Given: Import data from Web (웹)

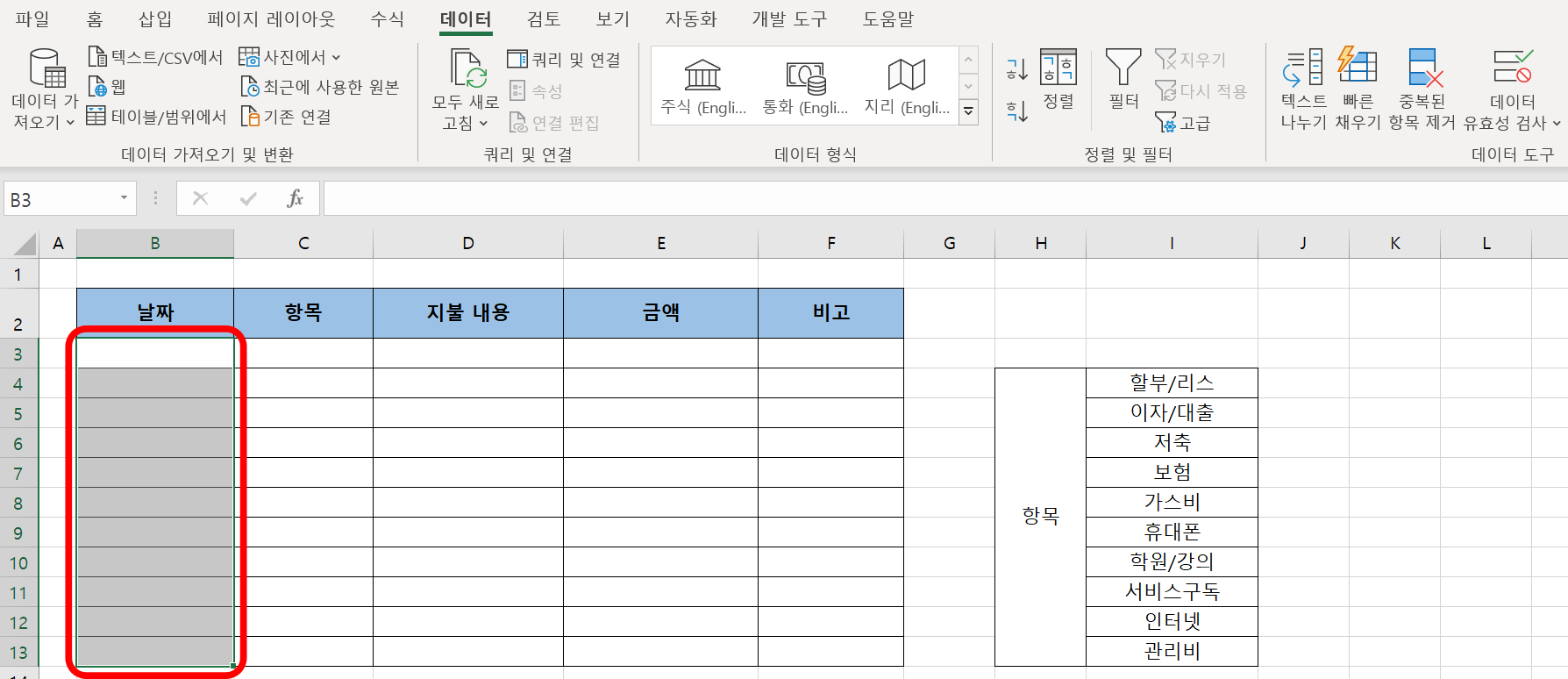Looking at the screenshot, I should tap(107, 87).
